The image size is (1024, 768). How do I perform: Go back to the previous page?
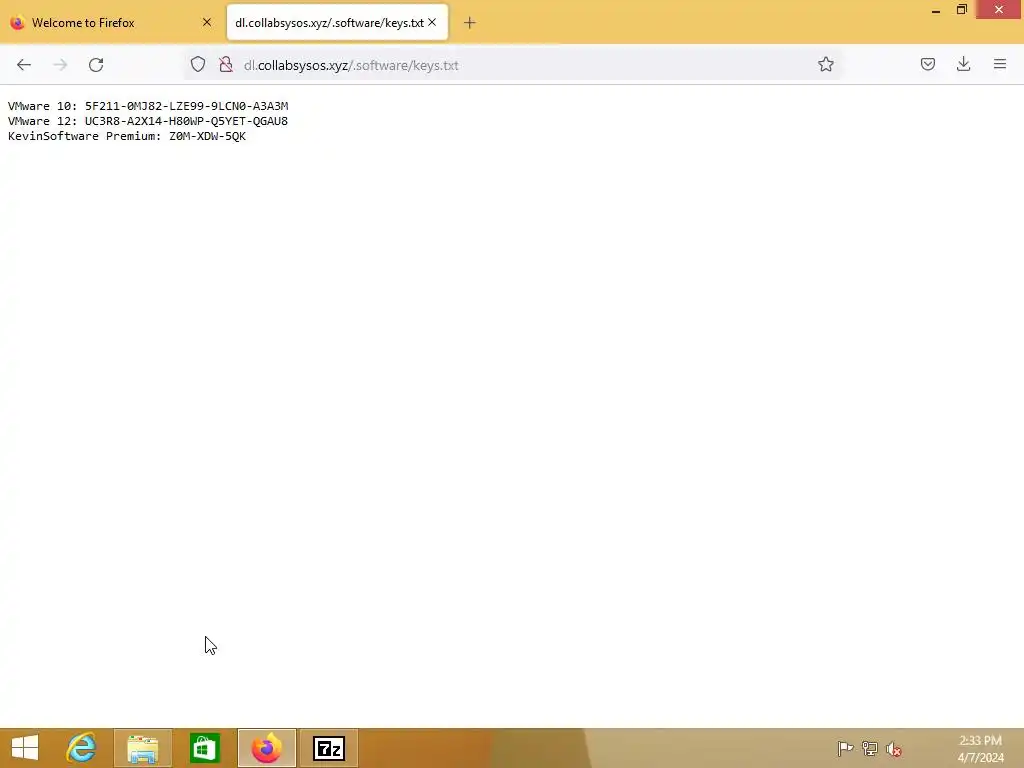click(24, 65)
